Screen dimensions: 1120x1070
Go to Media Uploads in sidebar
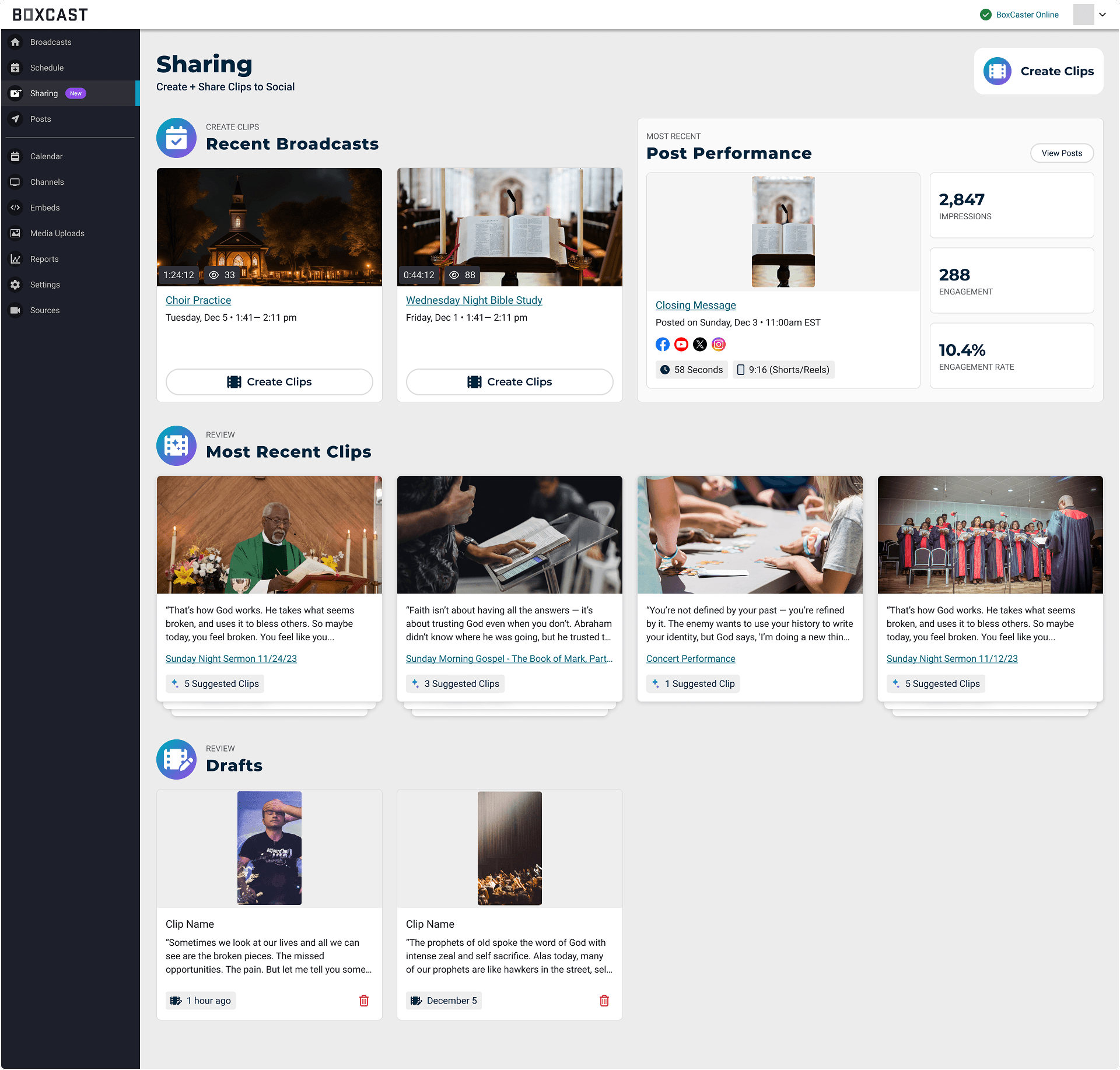click(57, 233)
